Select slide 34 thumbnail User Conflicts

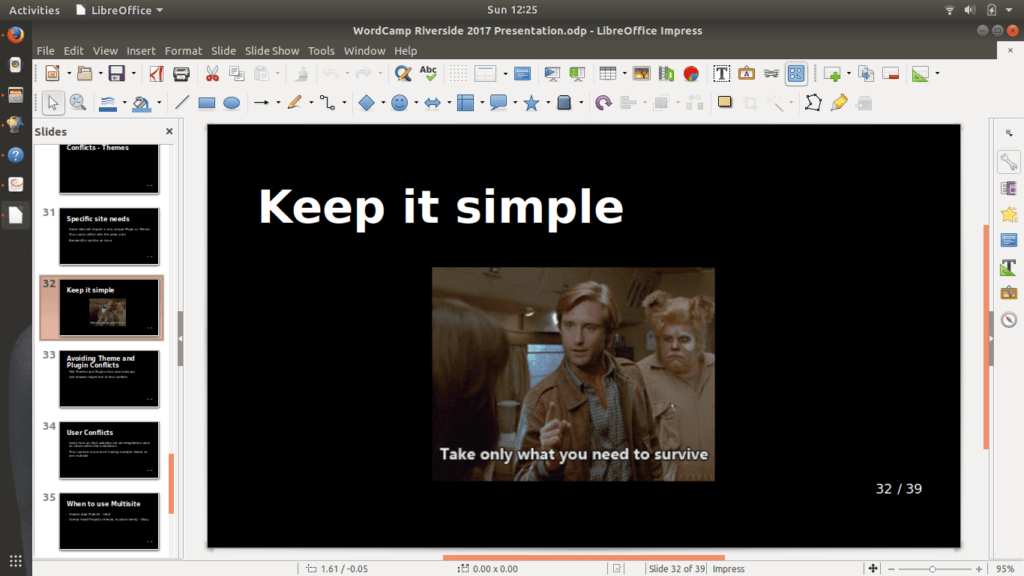109,450
